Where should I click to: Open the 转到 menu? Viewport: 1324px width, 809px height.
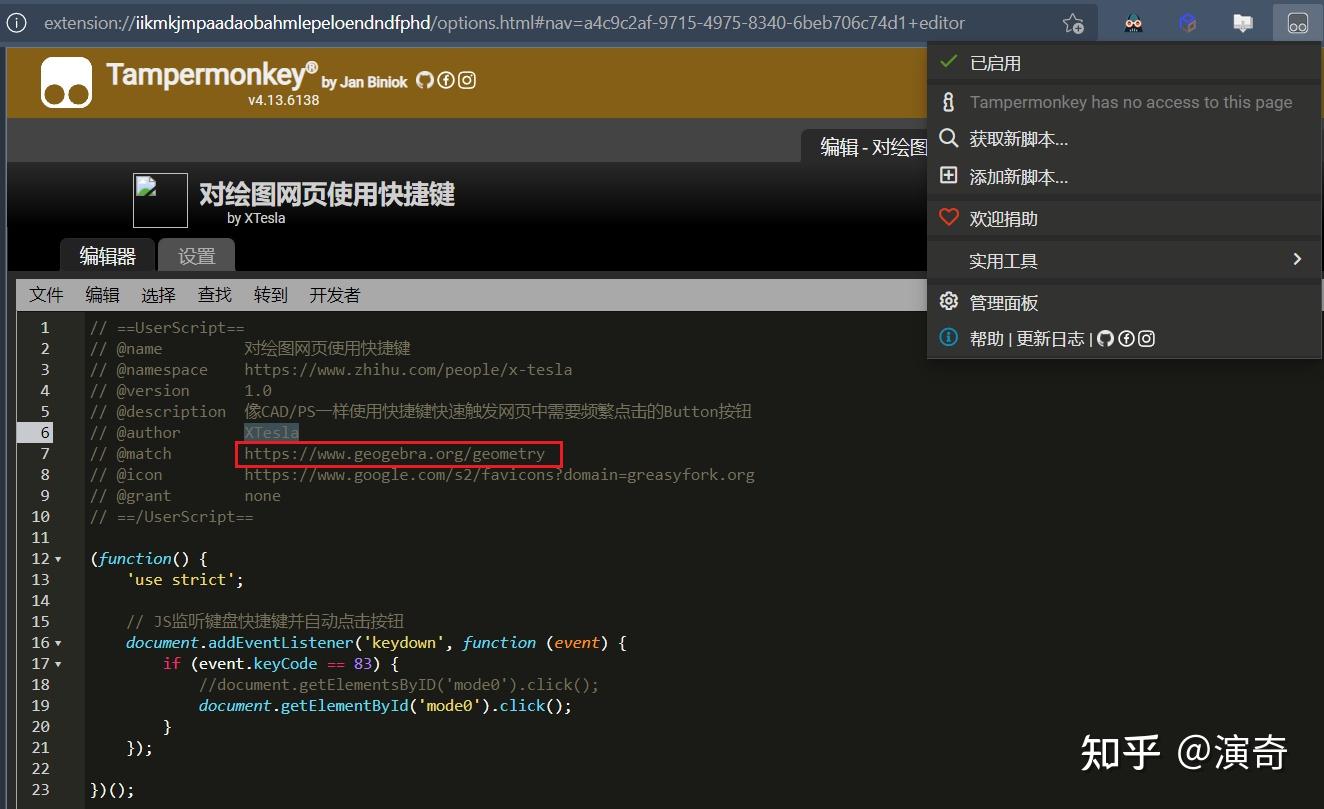click(270, 295)
